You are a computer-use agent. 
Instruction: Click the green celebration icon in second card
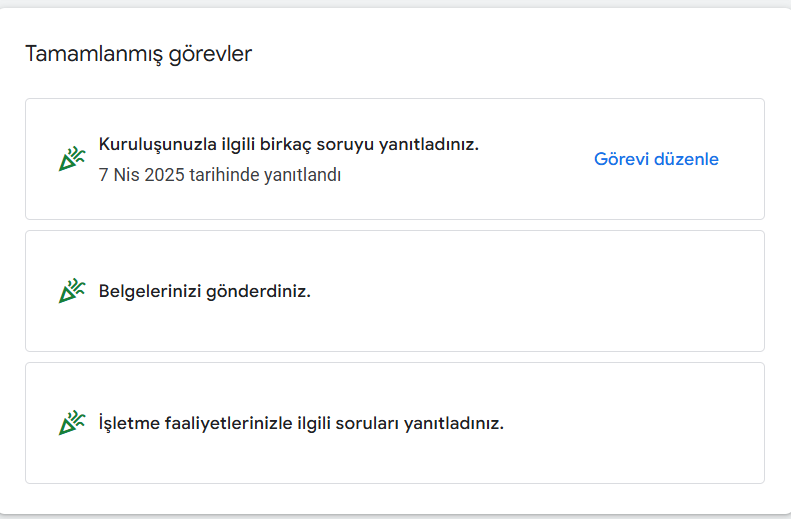[x=72, y=291]
